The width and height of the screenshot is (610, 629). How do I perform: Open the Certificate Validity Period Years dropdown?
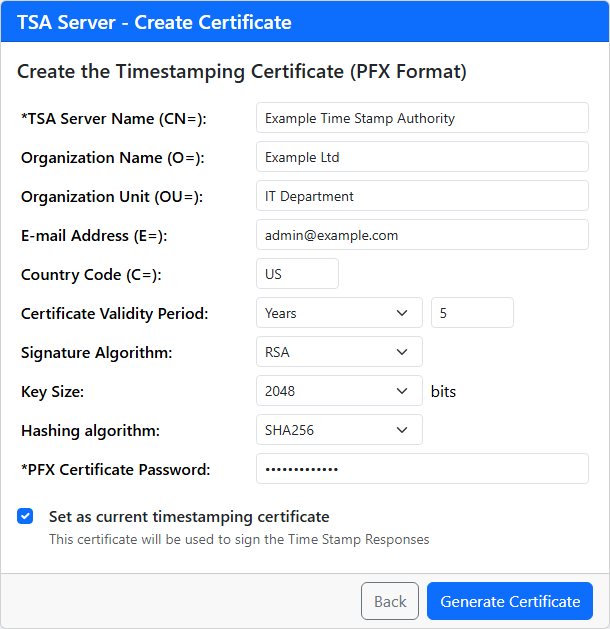[339, 312]
